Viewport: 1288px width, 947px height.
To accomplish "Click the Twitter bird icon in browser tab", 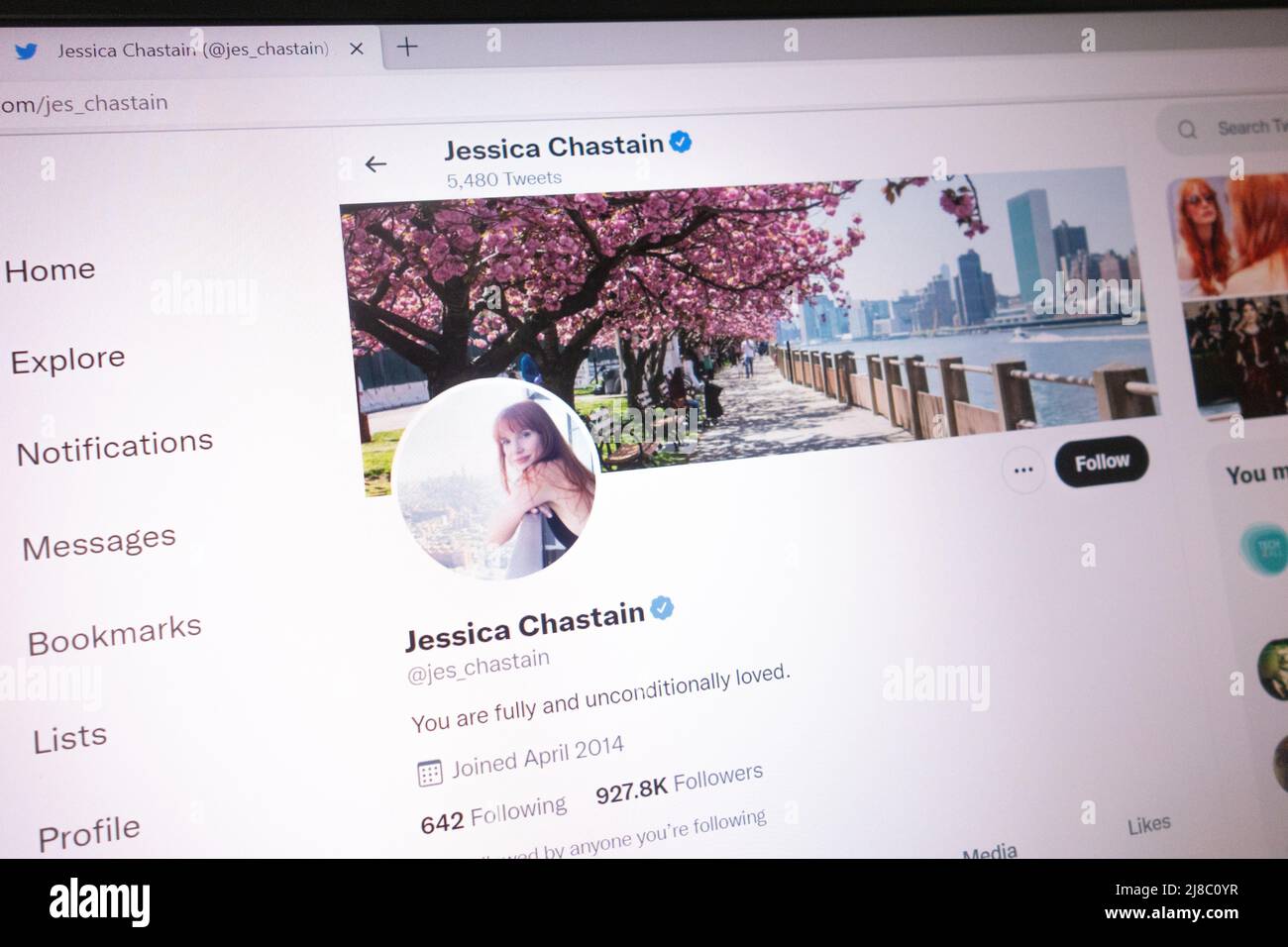I will click(26, 51).
